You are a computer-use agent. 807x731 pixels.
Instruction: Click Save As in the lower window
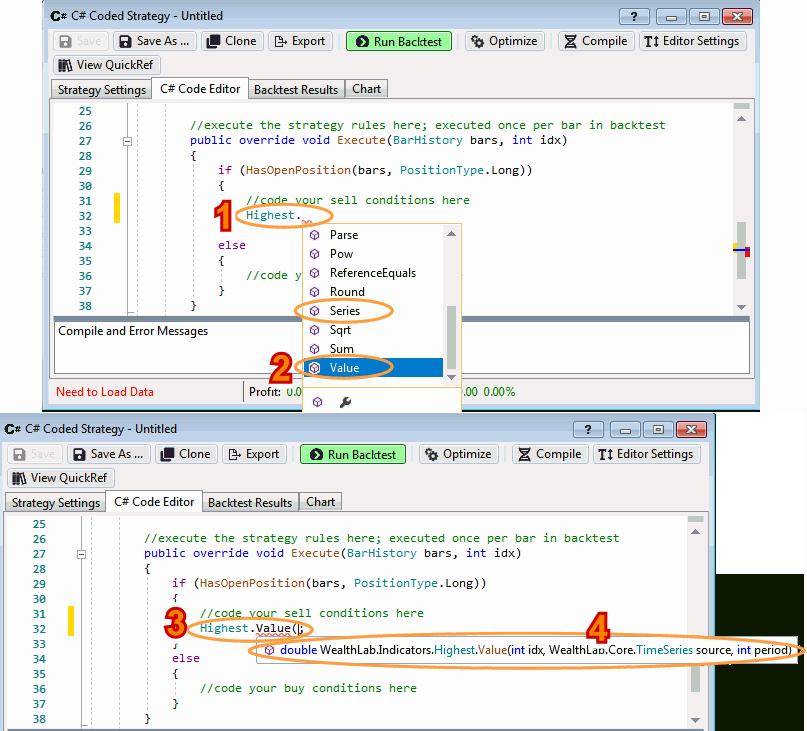coord(108,454)
